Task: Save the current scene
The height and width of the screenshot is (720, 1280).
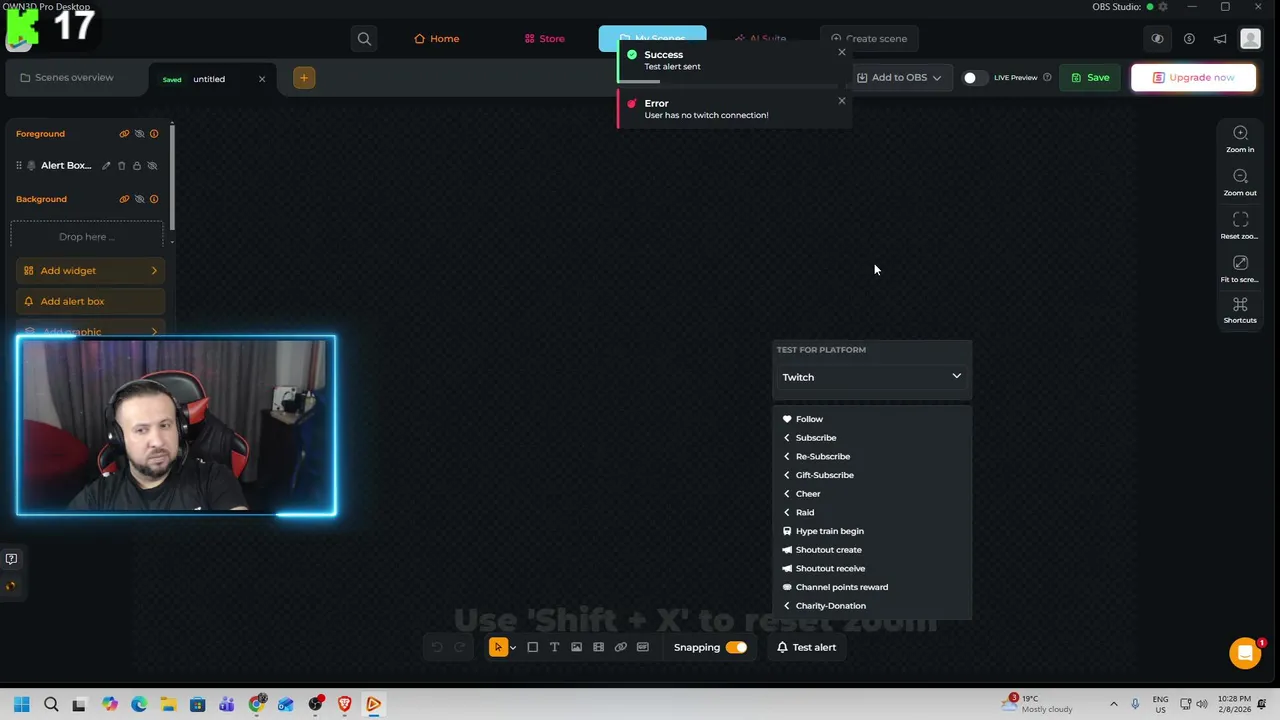Action: [1090, 77]
